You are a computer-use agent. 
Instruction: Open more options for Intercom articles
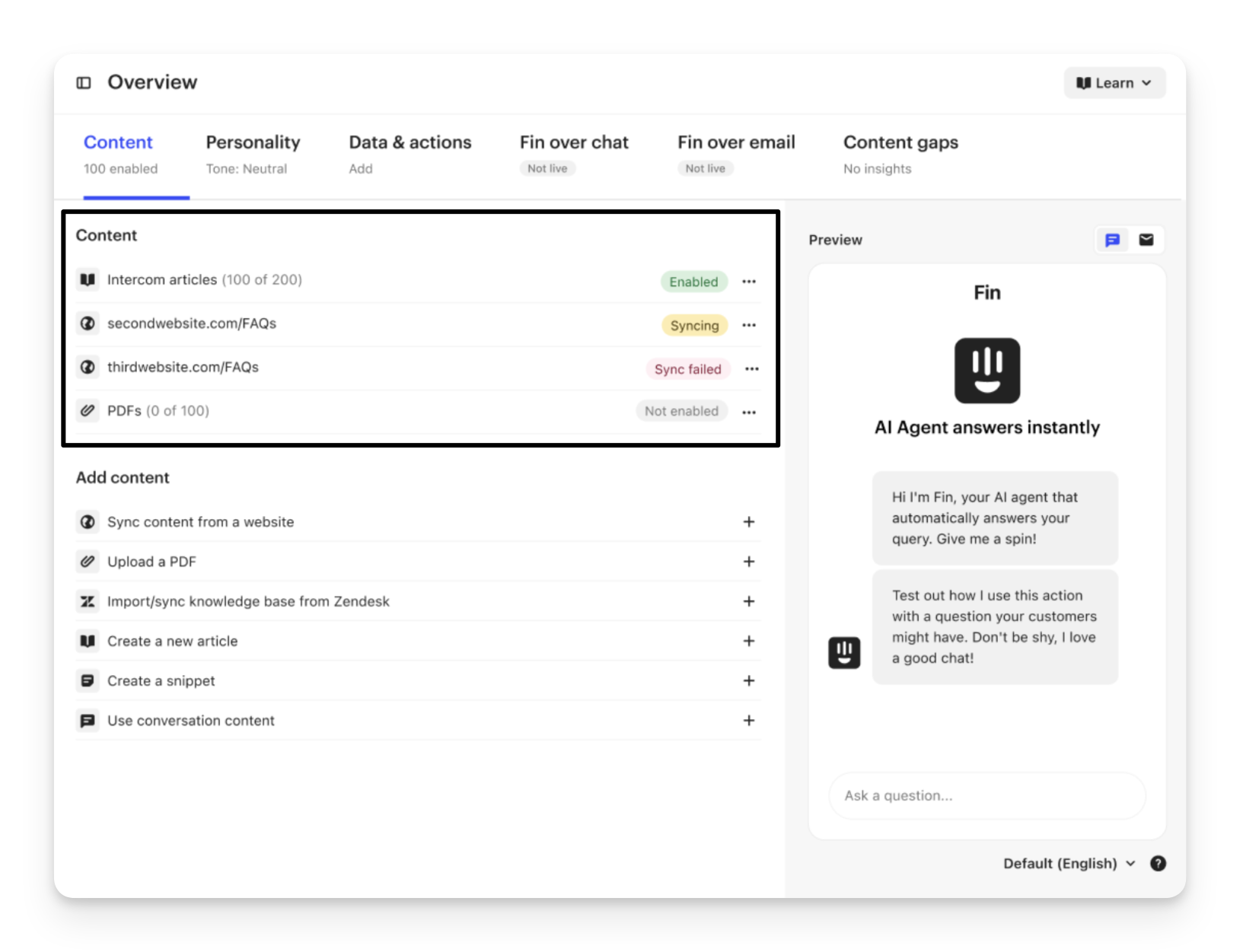point(749,282)
